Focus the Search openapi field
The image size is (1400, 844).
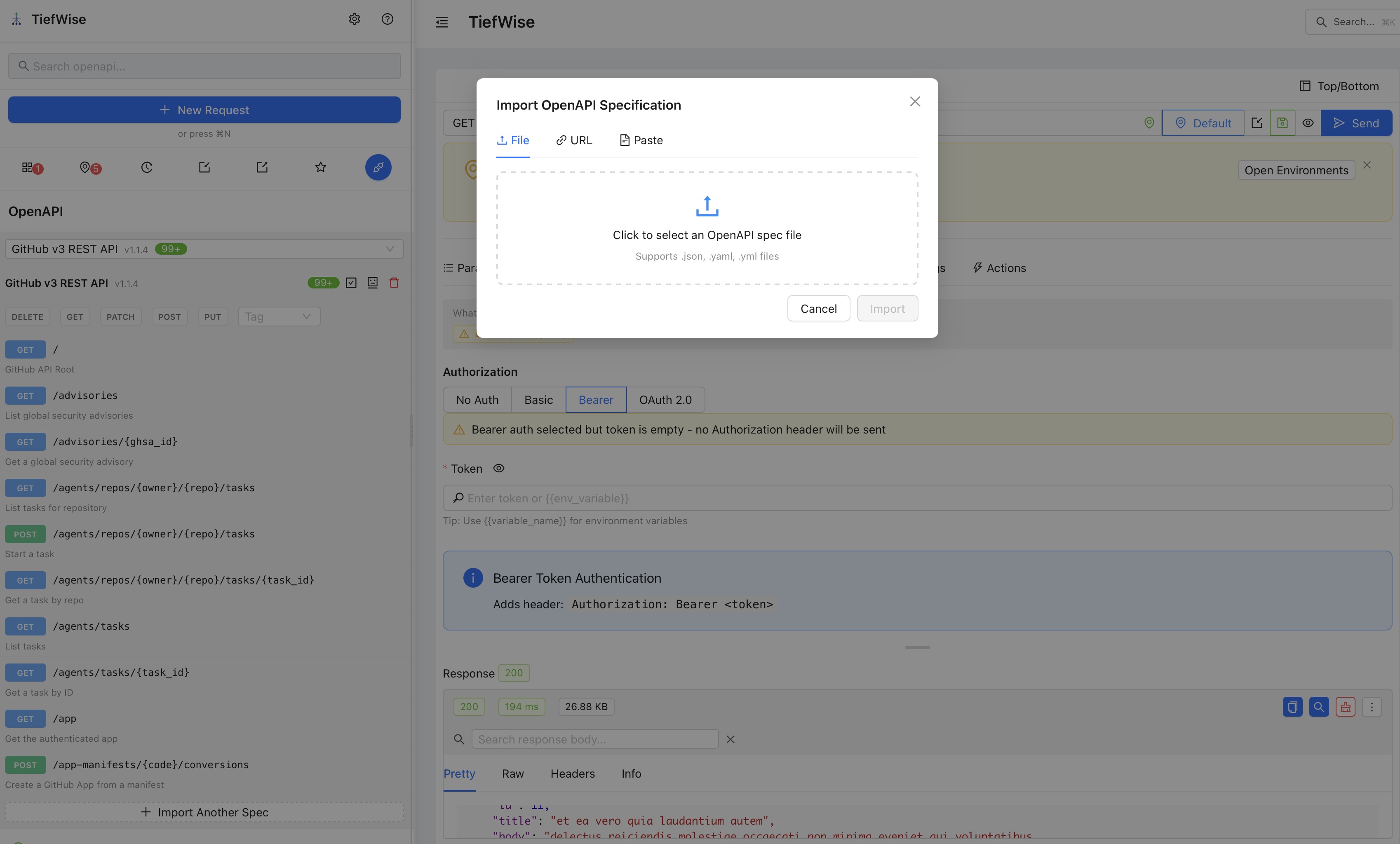click(x=204, y=66)
